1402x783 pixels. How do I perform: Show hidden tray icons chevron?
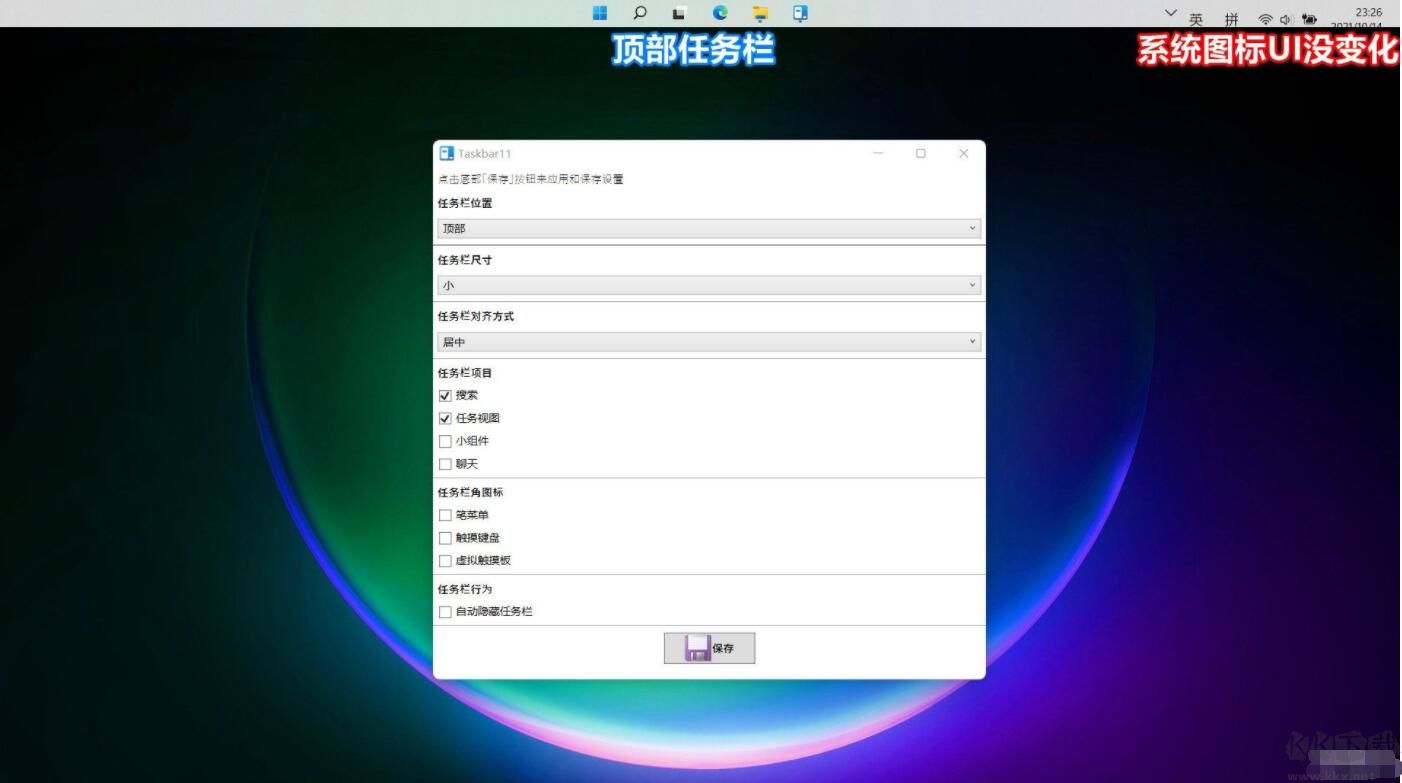coord(1171,13)
